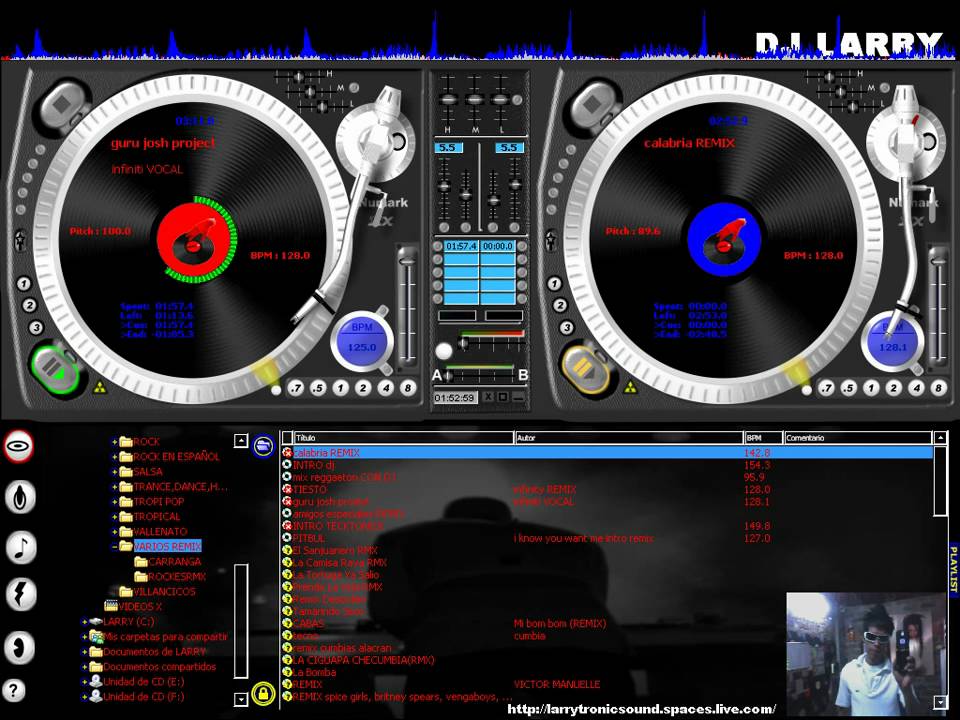This screenshot has width=960, height=720.
Task: Click the right deck yellow play/pause button
Action: pyautogui.click(x=585, y=369)
